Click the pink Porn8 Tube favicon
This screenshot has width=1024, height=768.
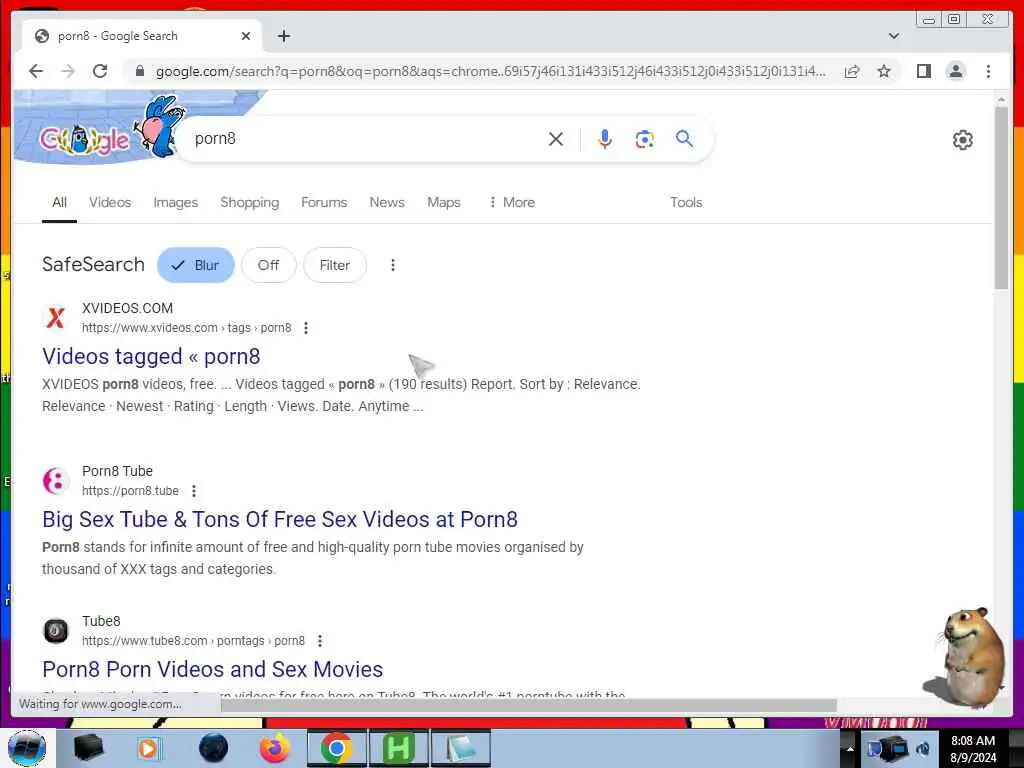[x=56, y=481]
